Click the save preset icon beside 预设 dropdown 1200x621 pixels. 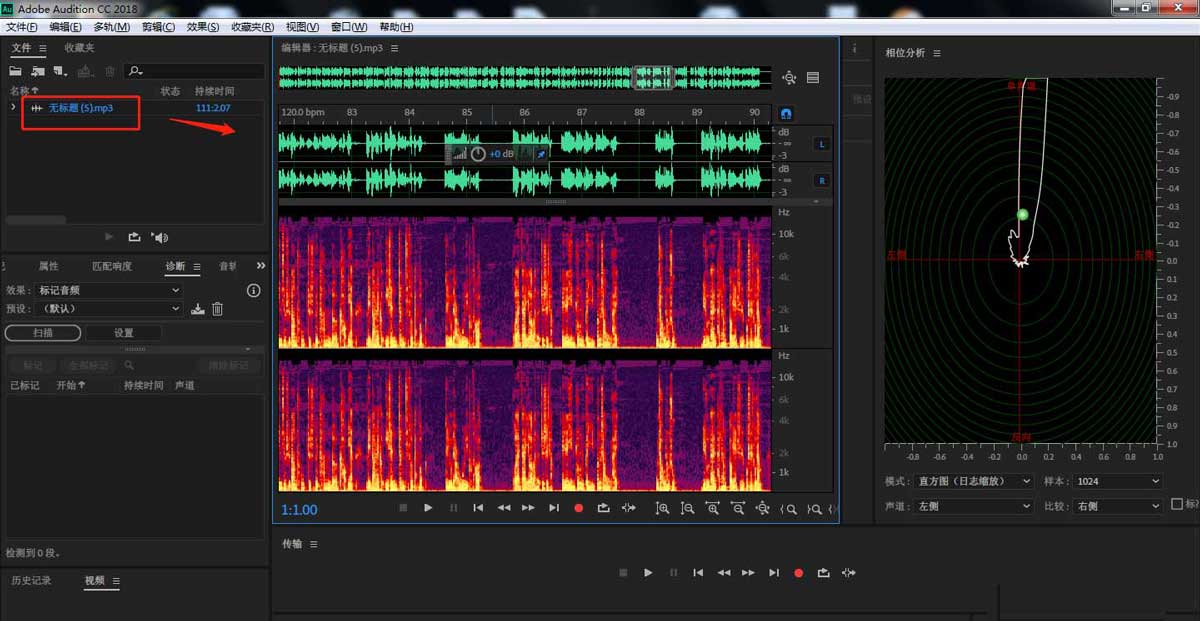pyautogui.click(x=198, y=309)
